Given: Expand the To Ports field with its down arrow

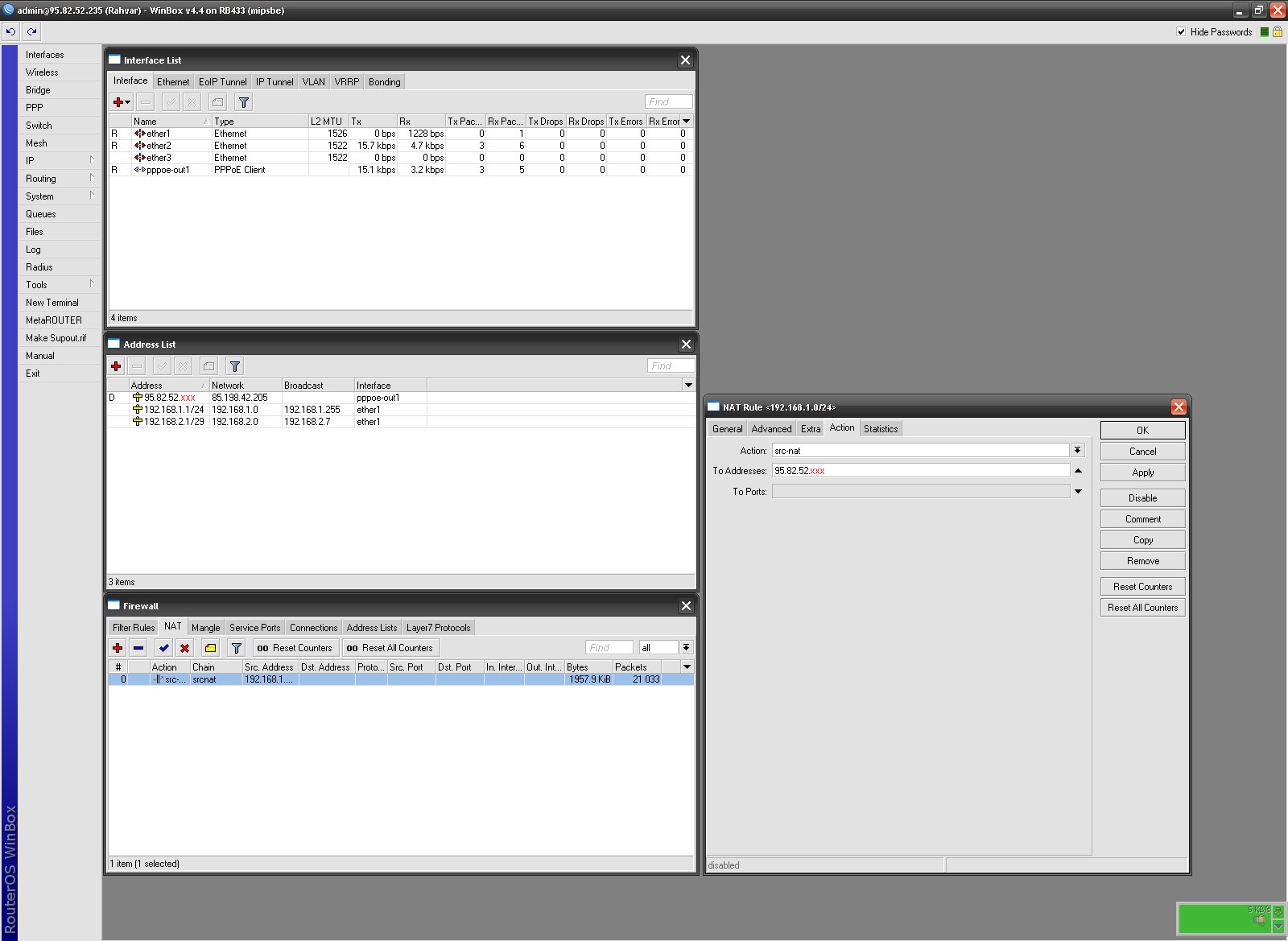Looking at the screenshot, I should point(1078,491).
